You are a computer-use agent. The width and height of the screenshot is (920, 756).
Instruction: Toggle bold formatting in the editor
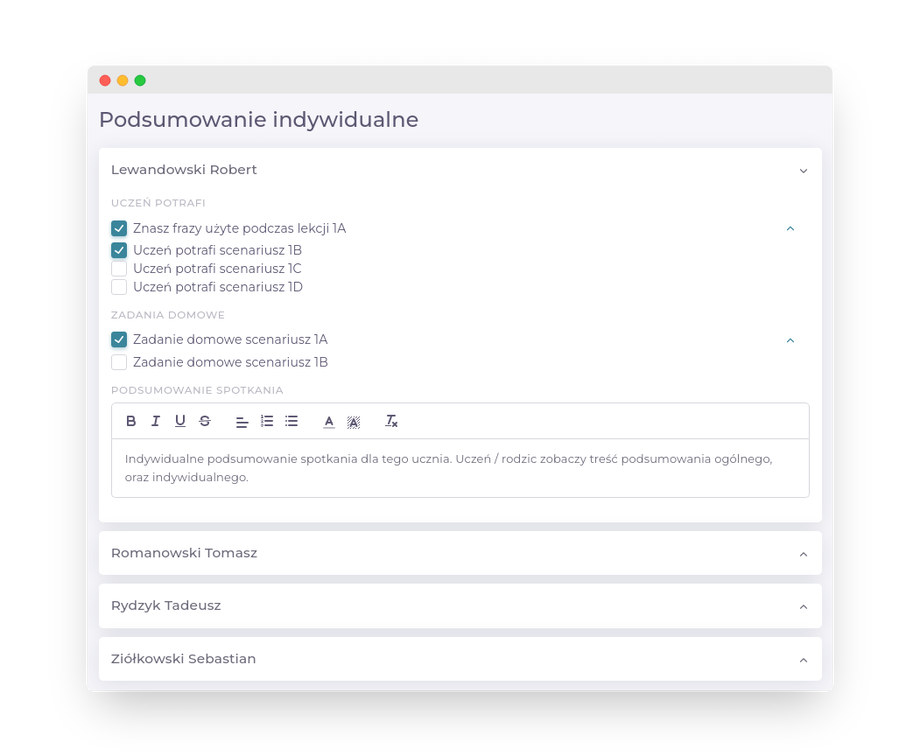coord(131,421)
